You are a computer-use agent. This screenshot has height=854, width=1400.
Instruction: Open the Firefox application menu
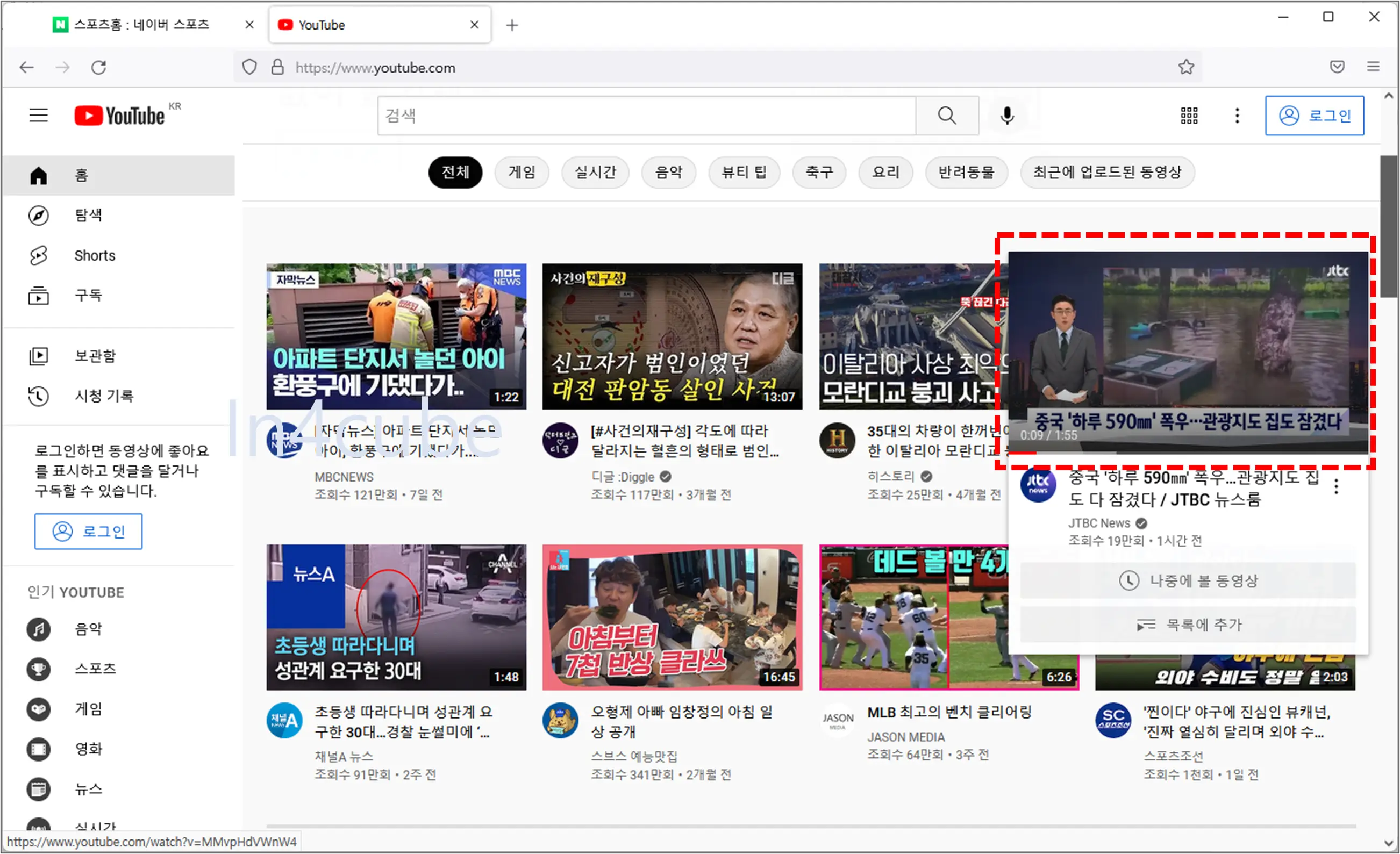1373,67
